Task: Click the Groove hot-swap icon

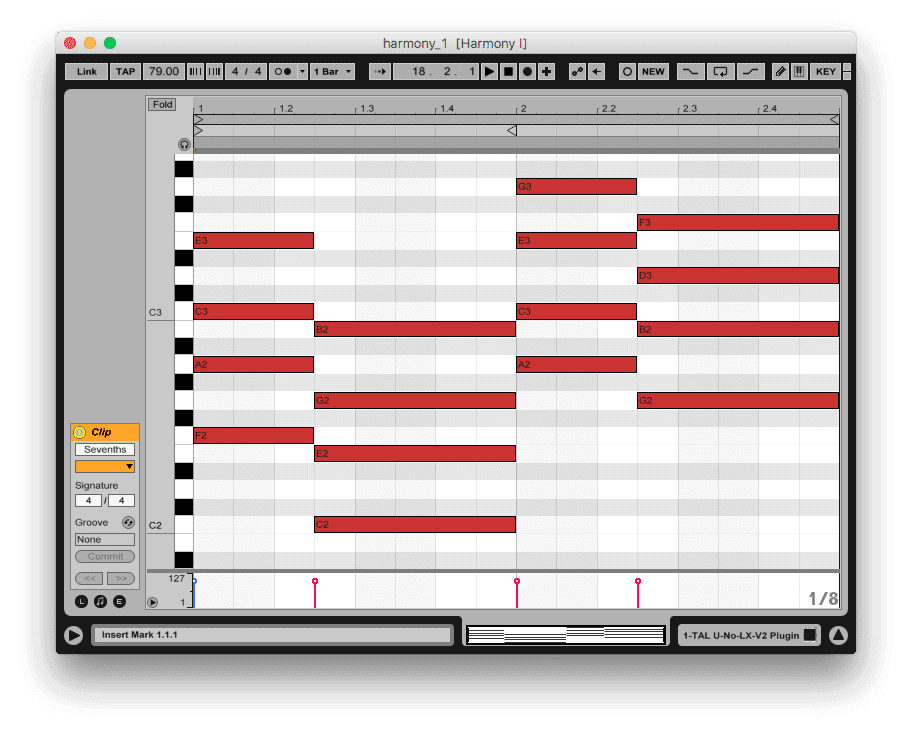Action: pyautogui.click(x=128, y=522)
